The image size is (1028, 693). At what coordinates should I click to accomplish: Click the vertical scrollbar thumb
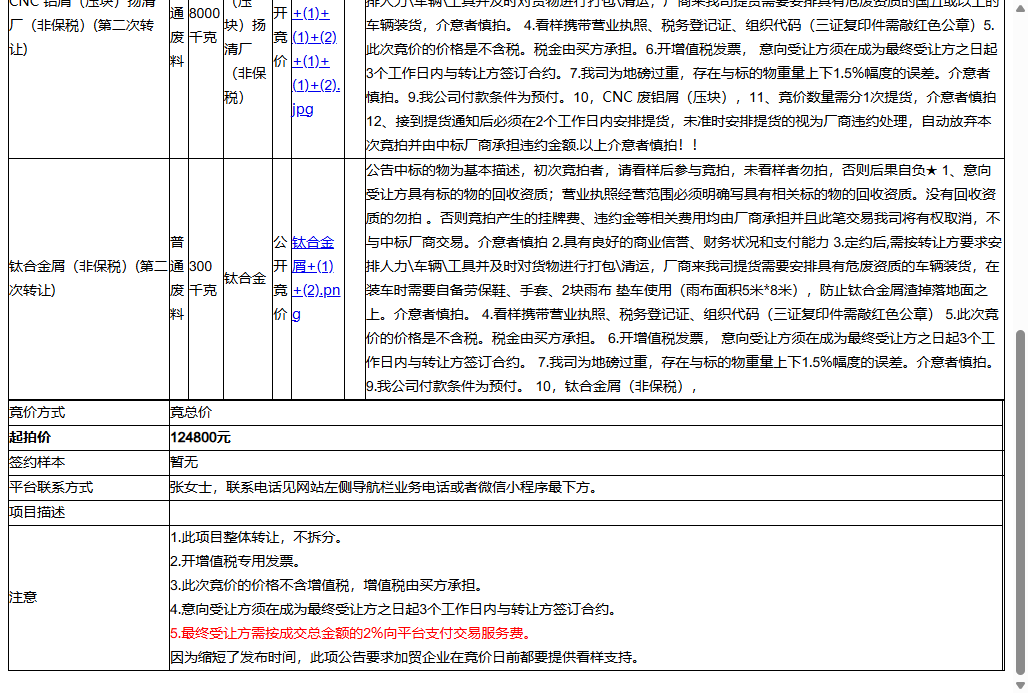(x=1019, y=502)
